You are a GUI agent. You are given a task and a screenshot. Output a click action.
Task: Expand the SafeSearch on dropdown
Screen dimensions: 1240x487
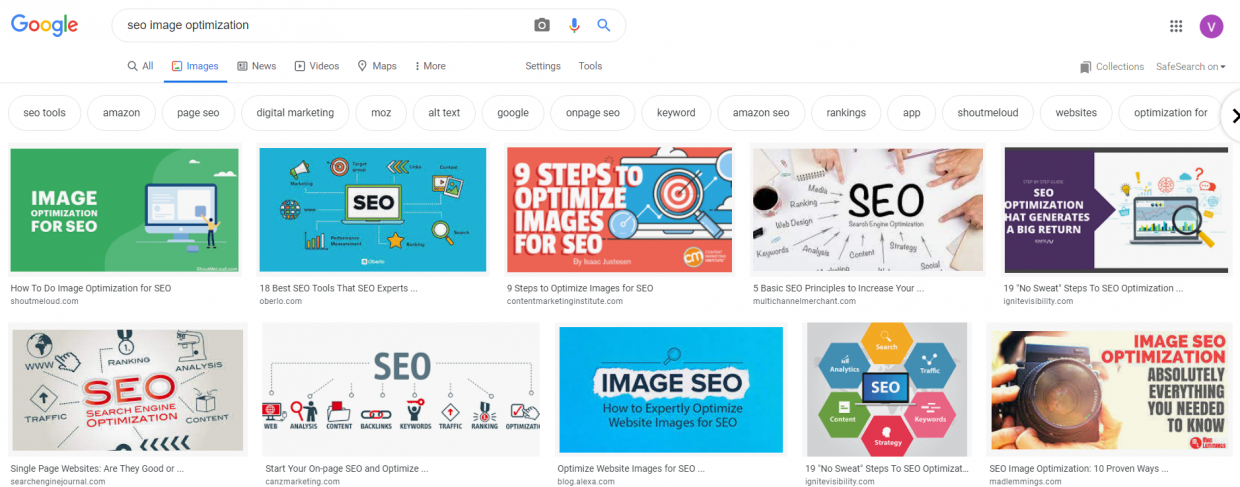coord(1191,67)
